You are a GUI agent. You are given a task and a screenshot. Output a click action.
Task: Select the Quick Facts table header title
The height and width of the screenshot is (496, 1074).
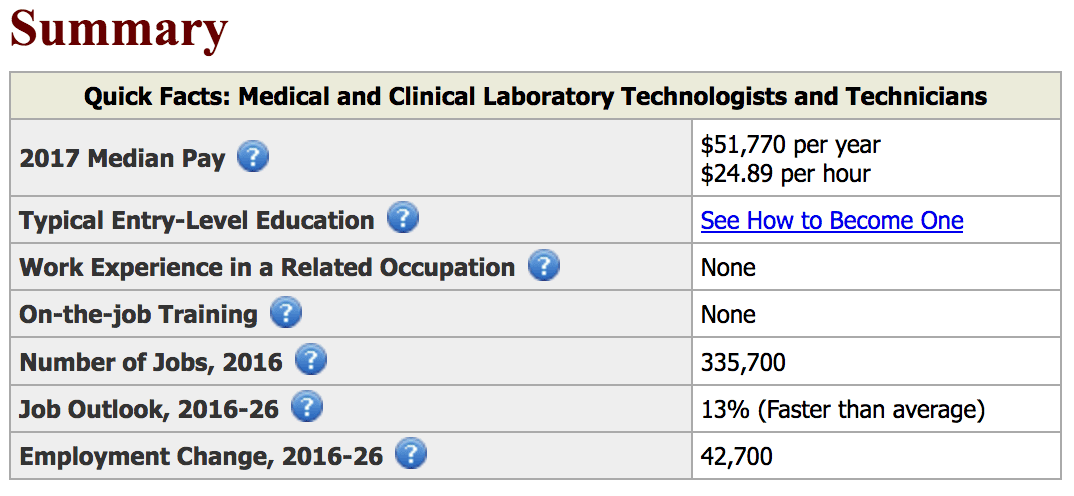pyautogui.click(x=536, y=97)
